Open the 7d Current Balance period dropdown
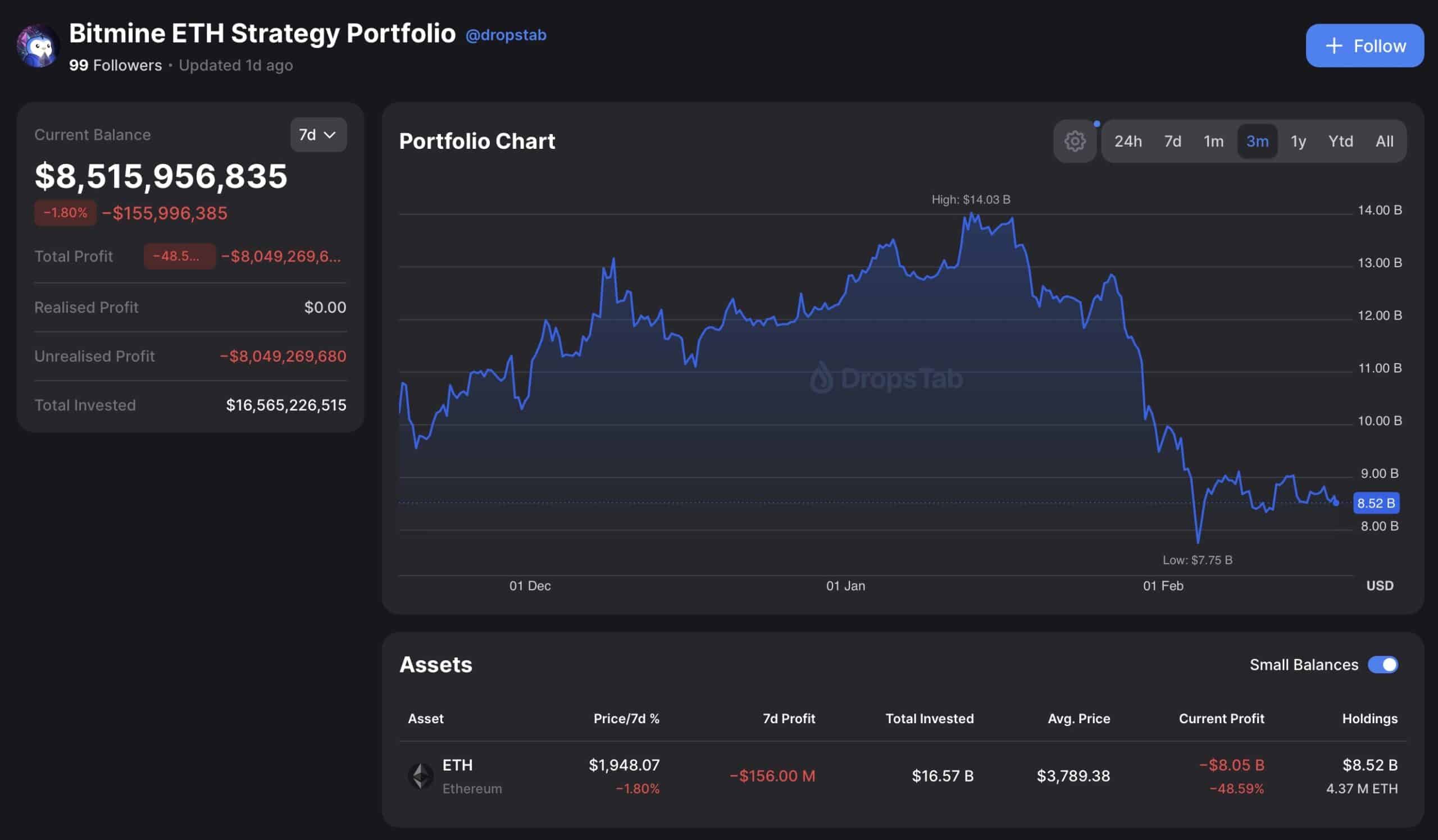The height and width of the screenshot is (840, 1438). (x=318, y=135)
